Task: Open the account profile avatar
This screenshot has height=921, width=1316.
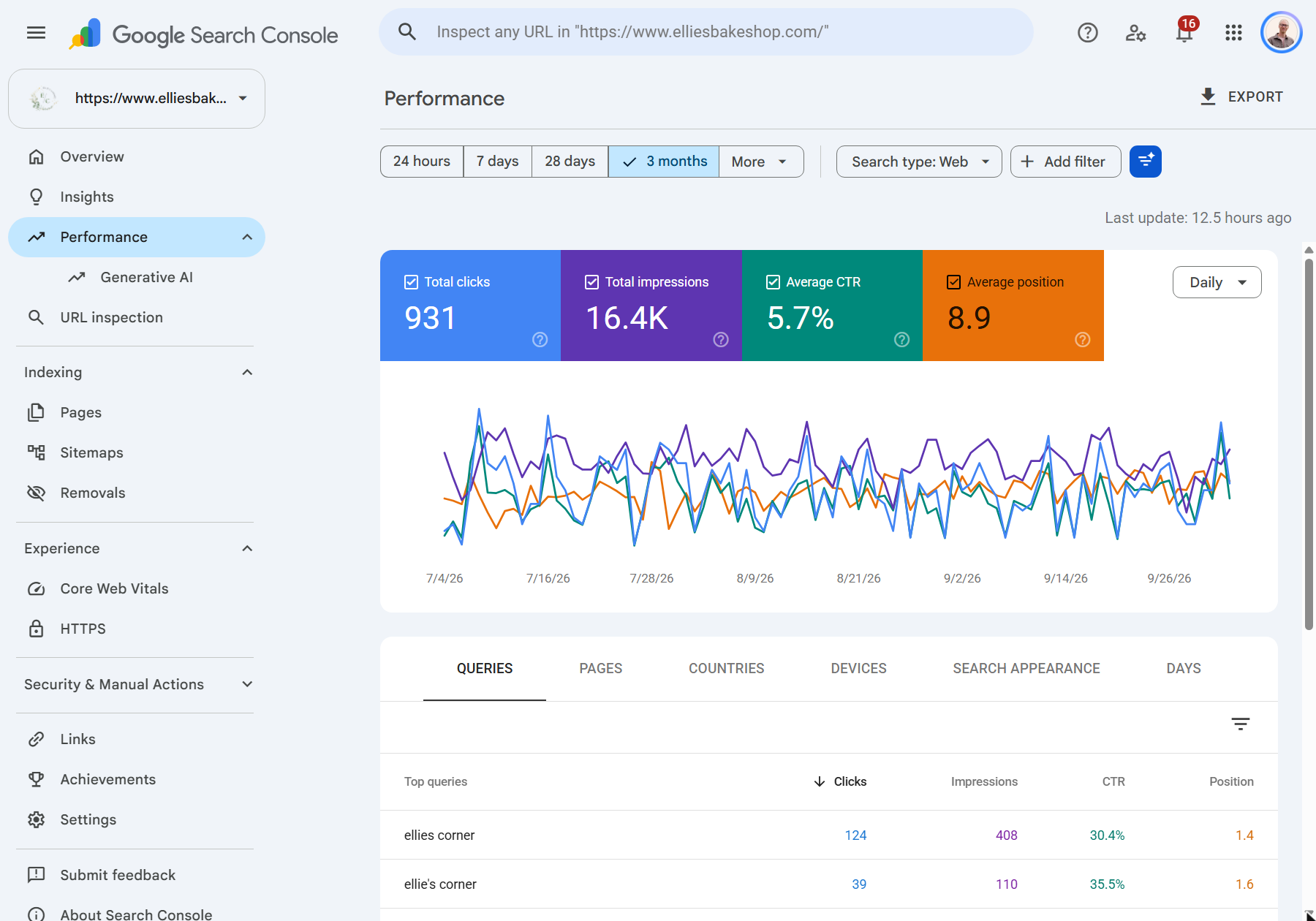Action: coord(1282,33)
